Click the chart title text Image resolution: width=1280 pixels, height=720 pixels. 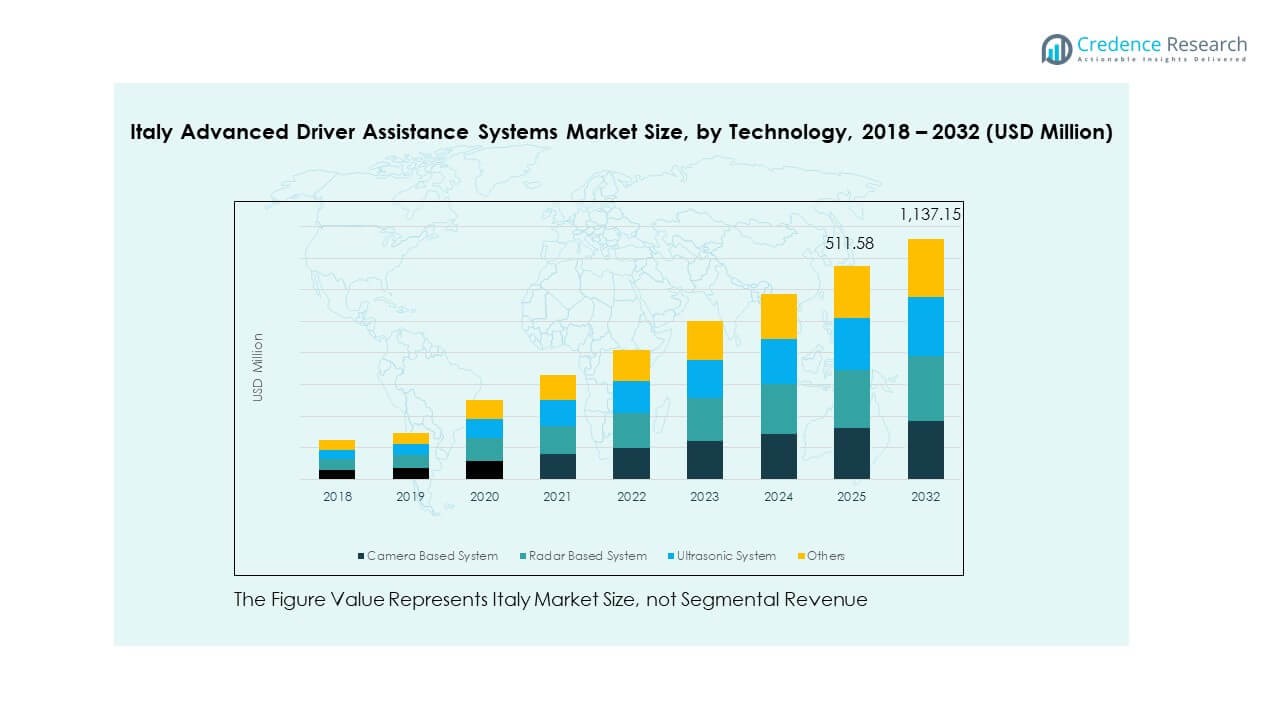click(x=621, y=132)
